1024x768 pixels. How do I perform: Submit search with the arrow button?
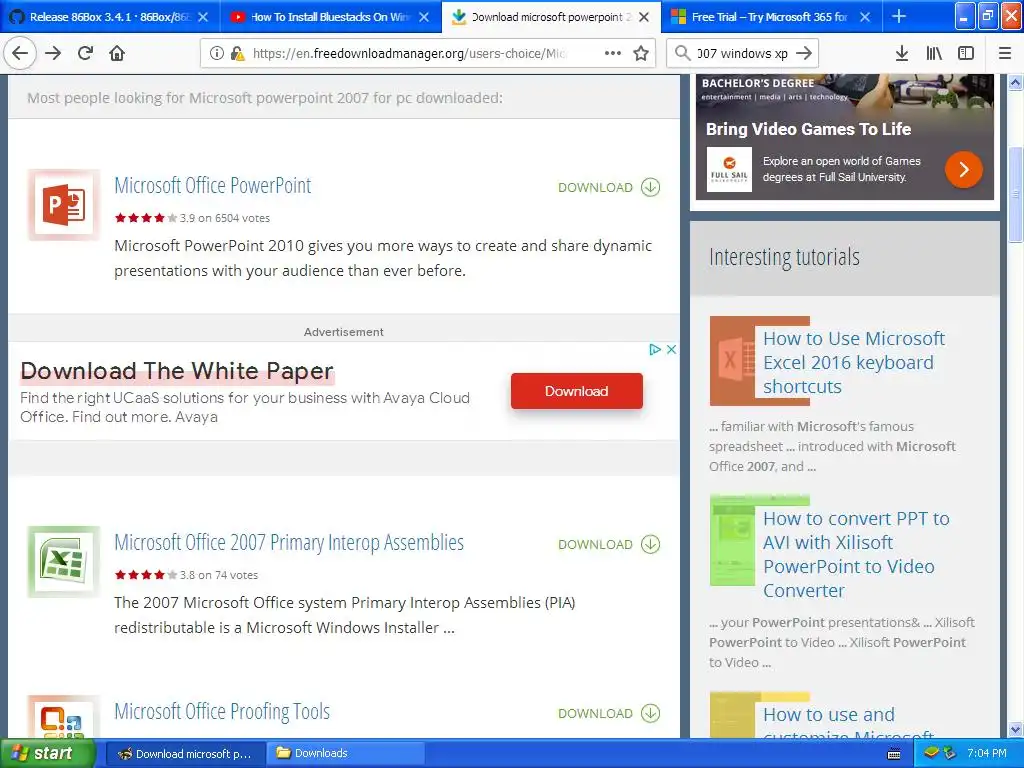coord(805,54)
